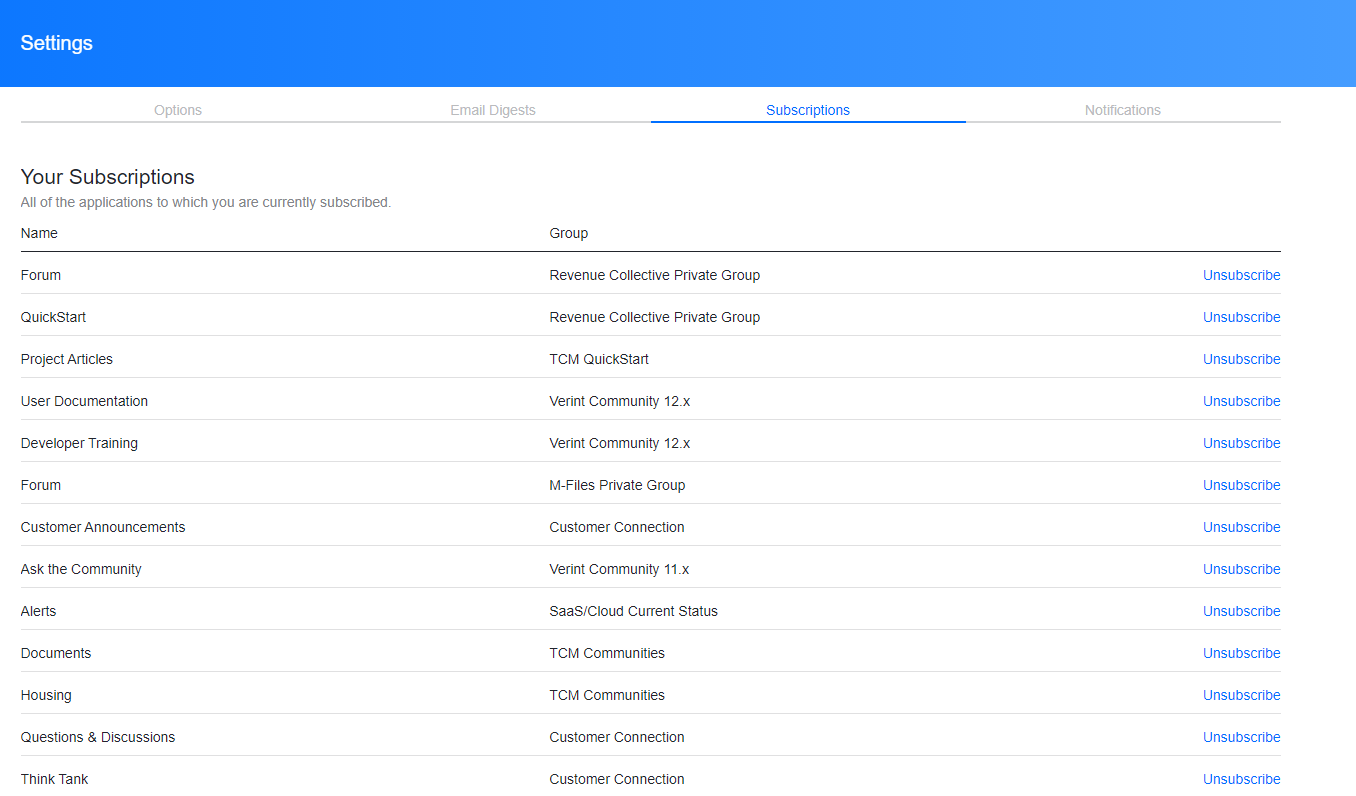Viewport: 1356px width, 796px height.
Task: Unsubscribe from Questions & Discussions
Action: [x=1241, y=737]
